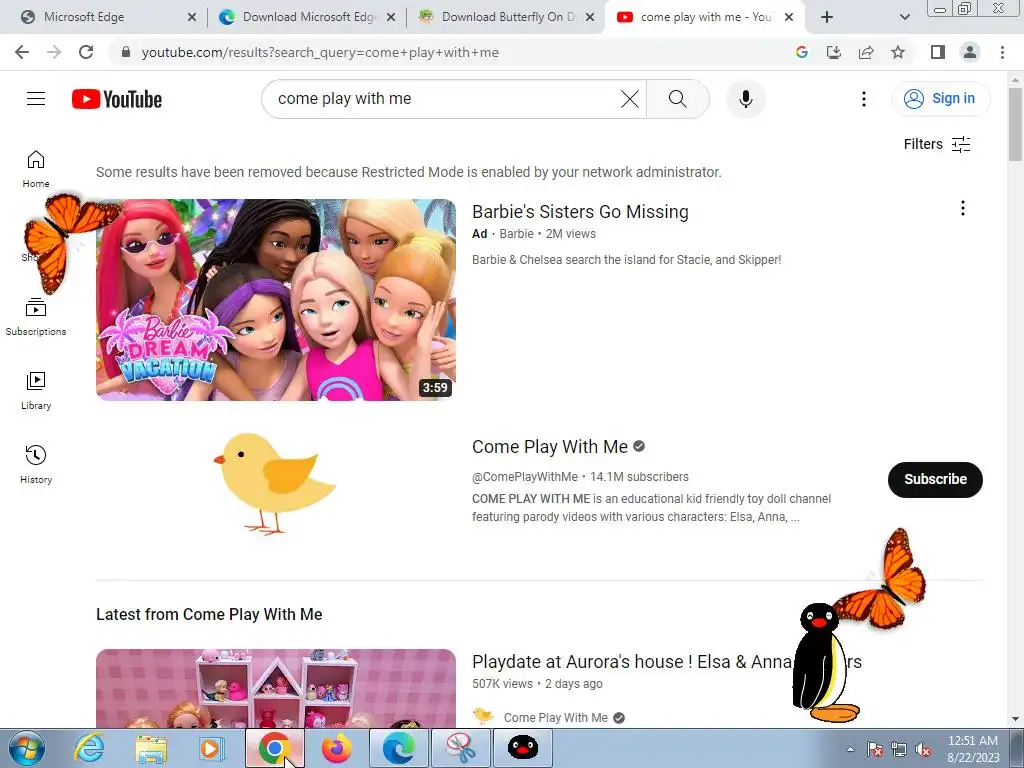Open the Snipping Tool from the taskbar
The height and width of the screenshot is (768, 1024).
(x=460, y=748)
